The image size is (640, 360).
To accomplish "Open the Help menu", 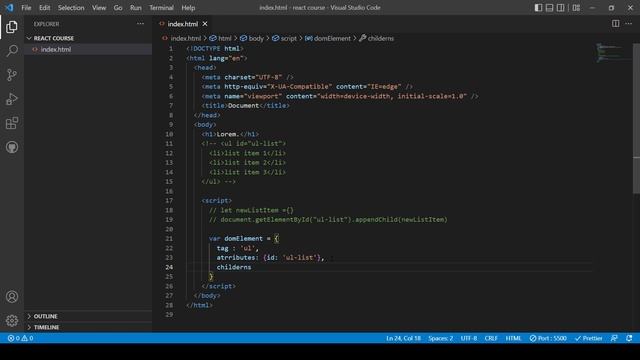I will (188, 8).
